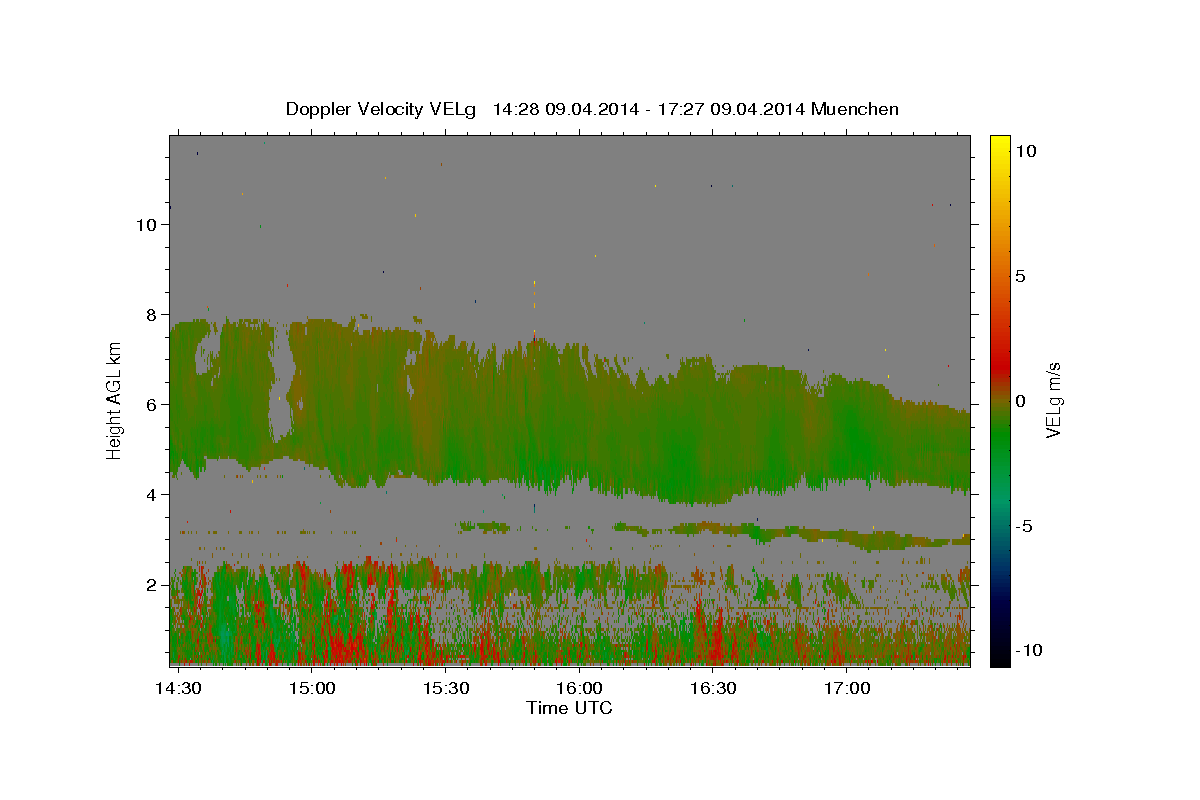Click the 'VELg m/s' colorbar label

click(x=1054, y=401)
